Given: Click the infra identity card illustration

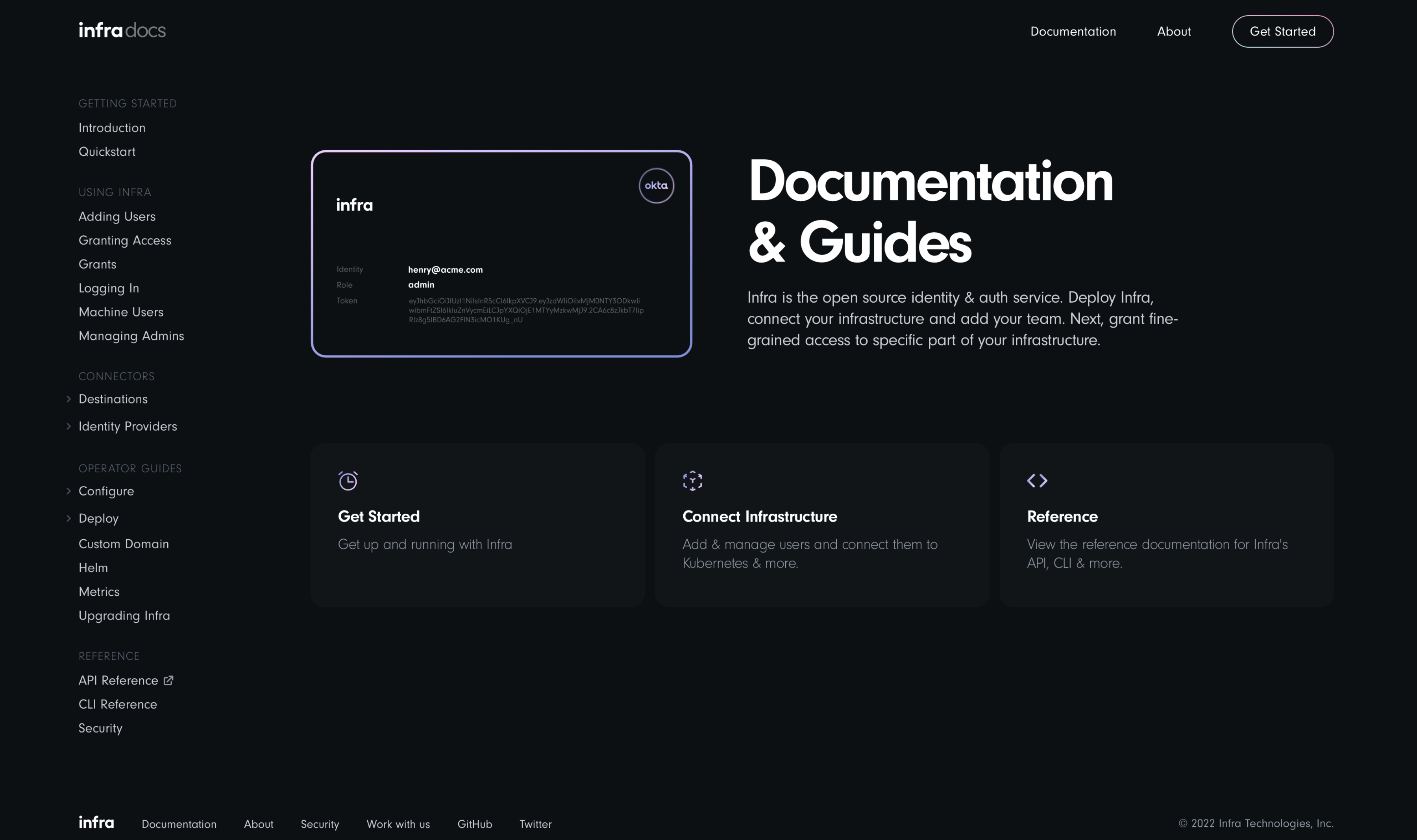Looking at the screenshot, I should [501, 253].
